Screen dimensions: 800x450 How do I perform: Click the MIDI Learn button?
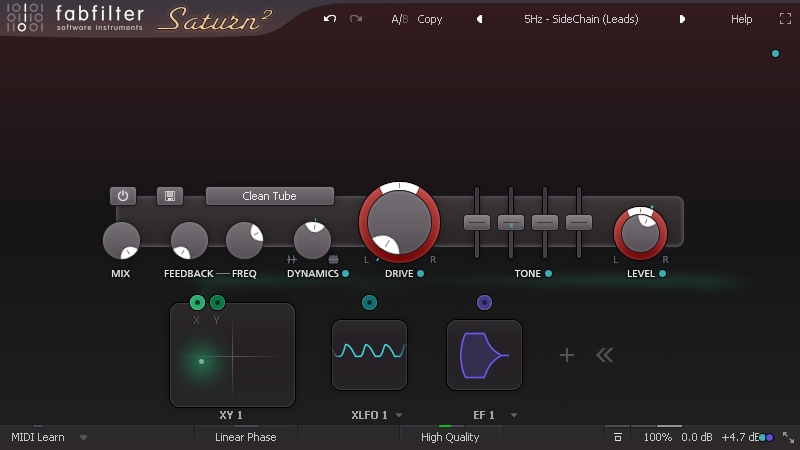(x=38, y=437)
